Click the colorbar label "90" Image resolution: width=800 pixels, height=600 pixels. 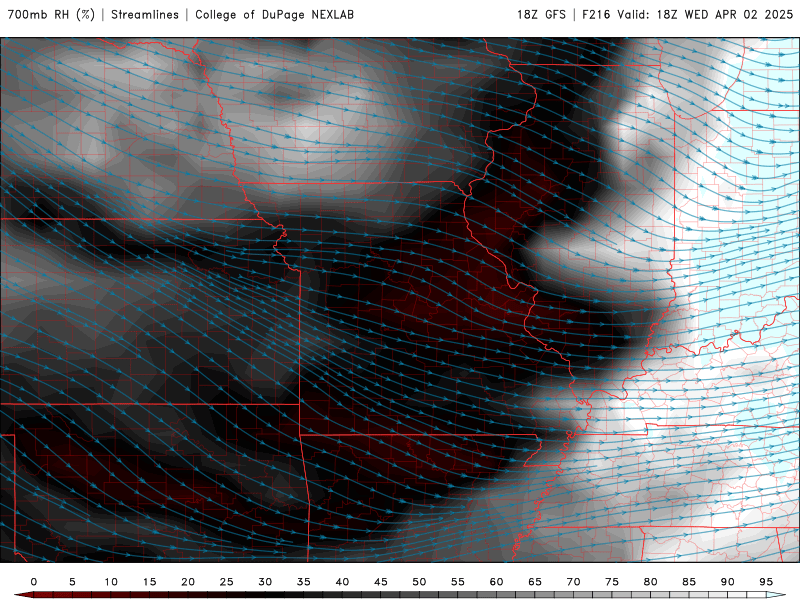coord(728,582)
